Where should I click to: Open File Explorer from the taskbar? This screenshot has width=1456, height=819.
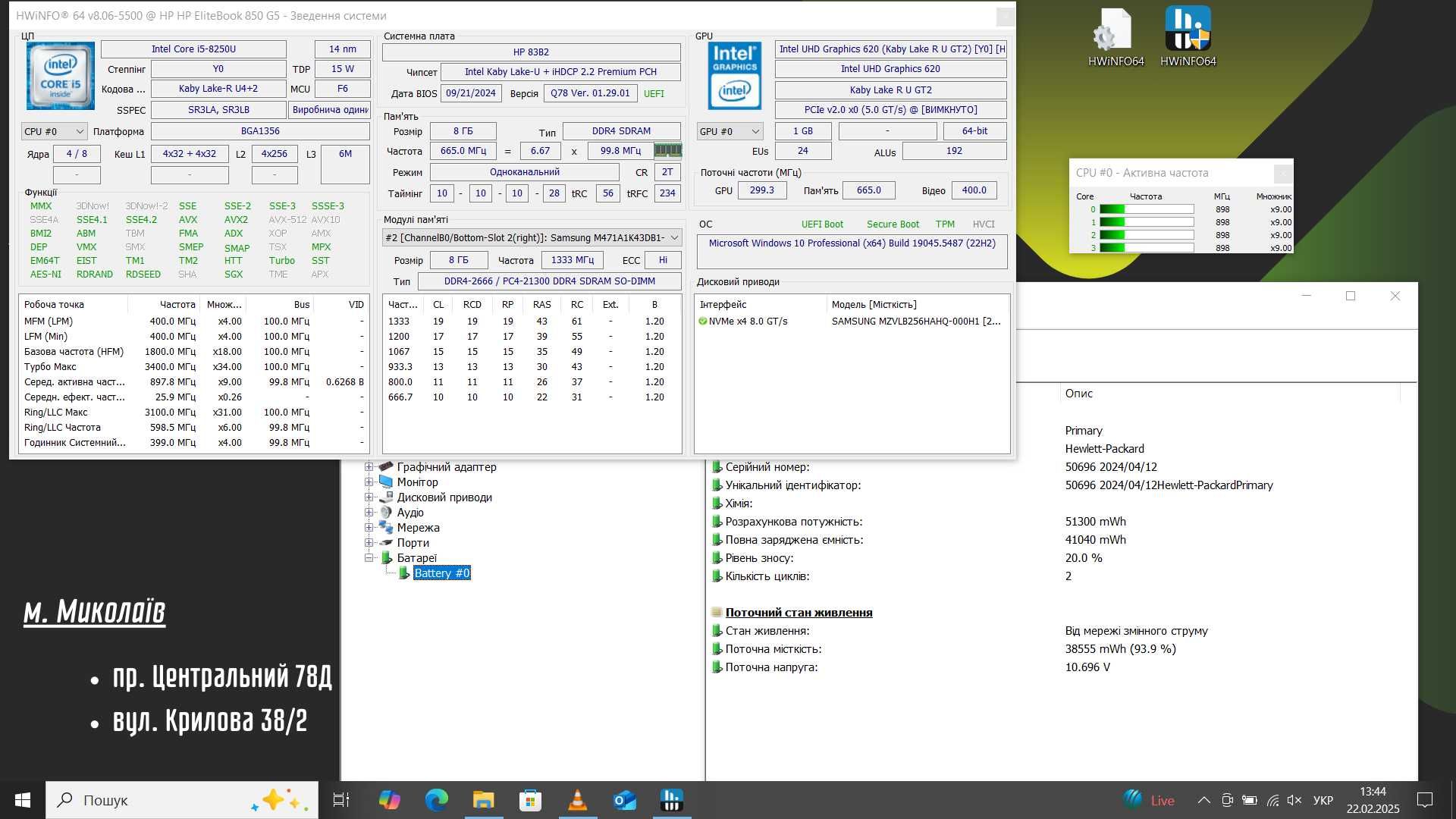pyautogui.click(x=484, y=800)
